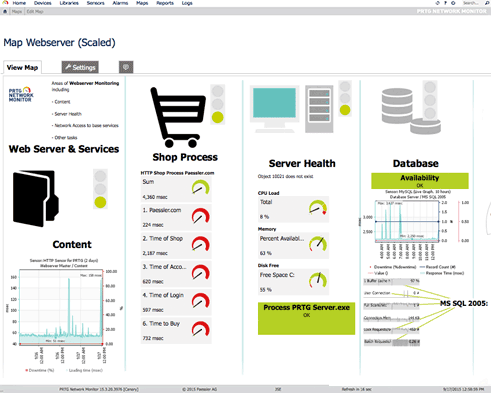The image size is (491, 393).
Task: Click the Process PRTG Server.exe status box
Action: tap(306, 318)
